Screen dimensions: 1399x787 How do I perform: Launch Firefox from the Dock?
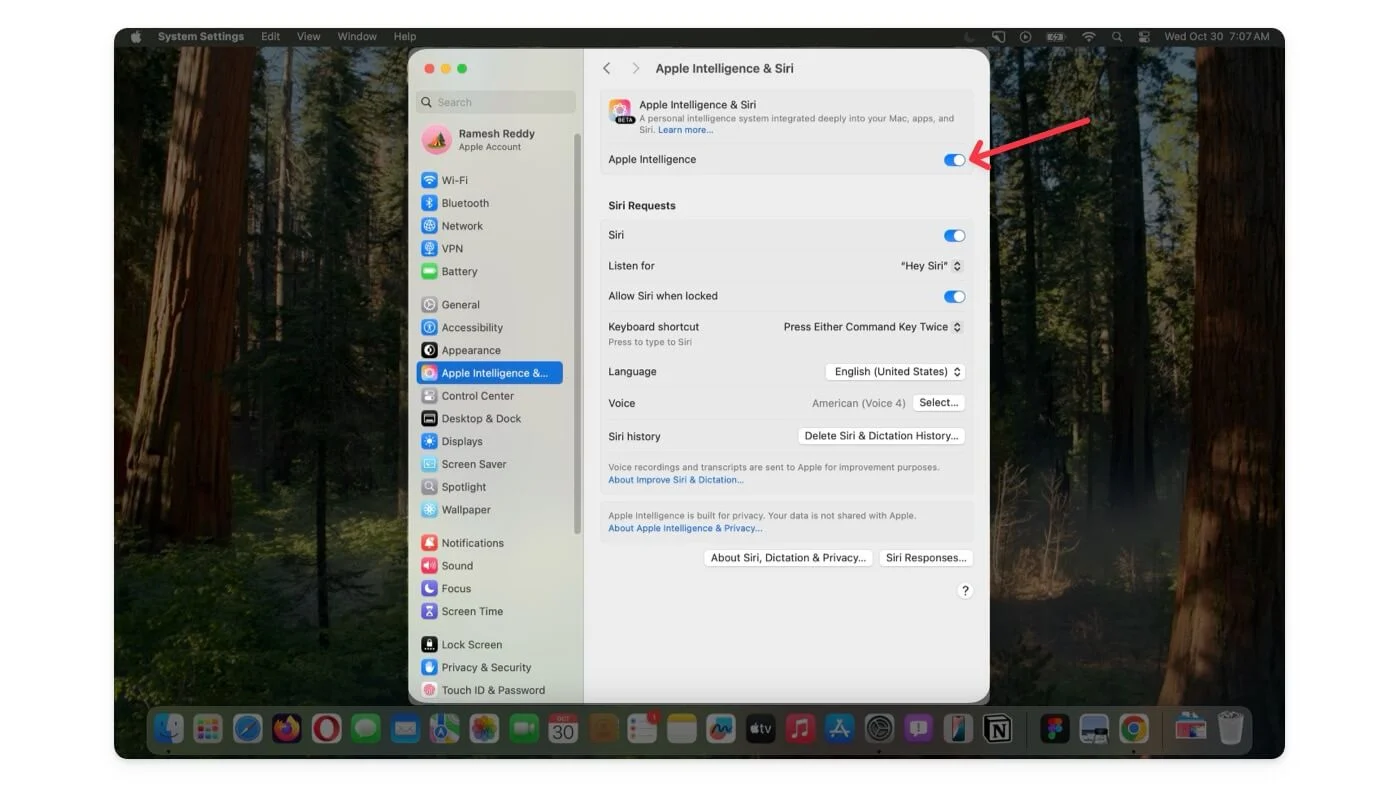287,729
